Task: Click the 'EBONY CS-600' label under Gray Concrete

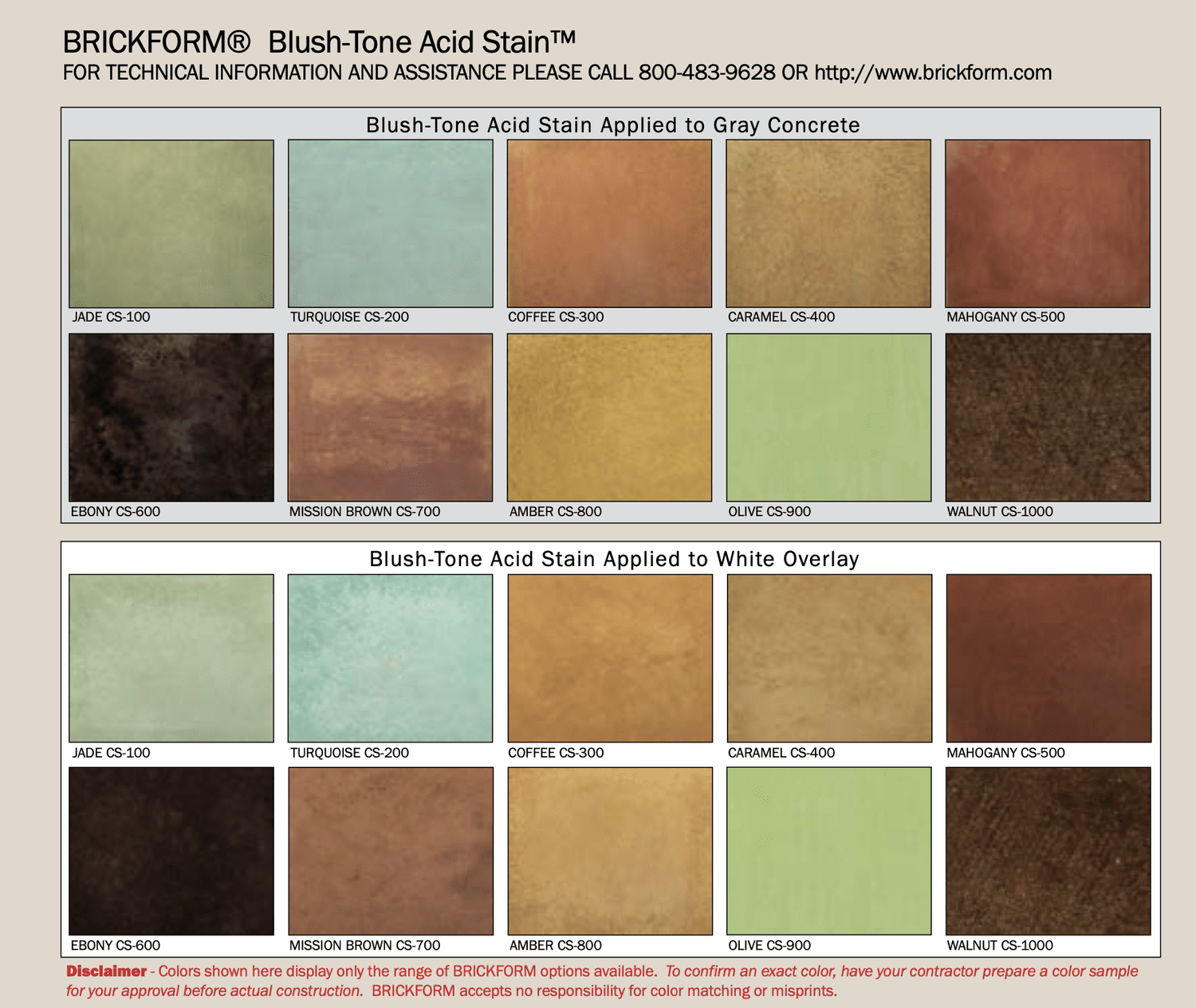Action: pos(116,512)
